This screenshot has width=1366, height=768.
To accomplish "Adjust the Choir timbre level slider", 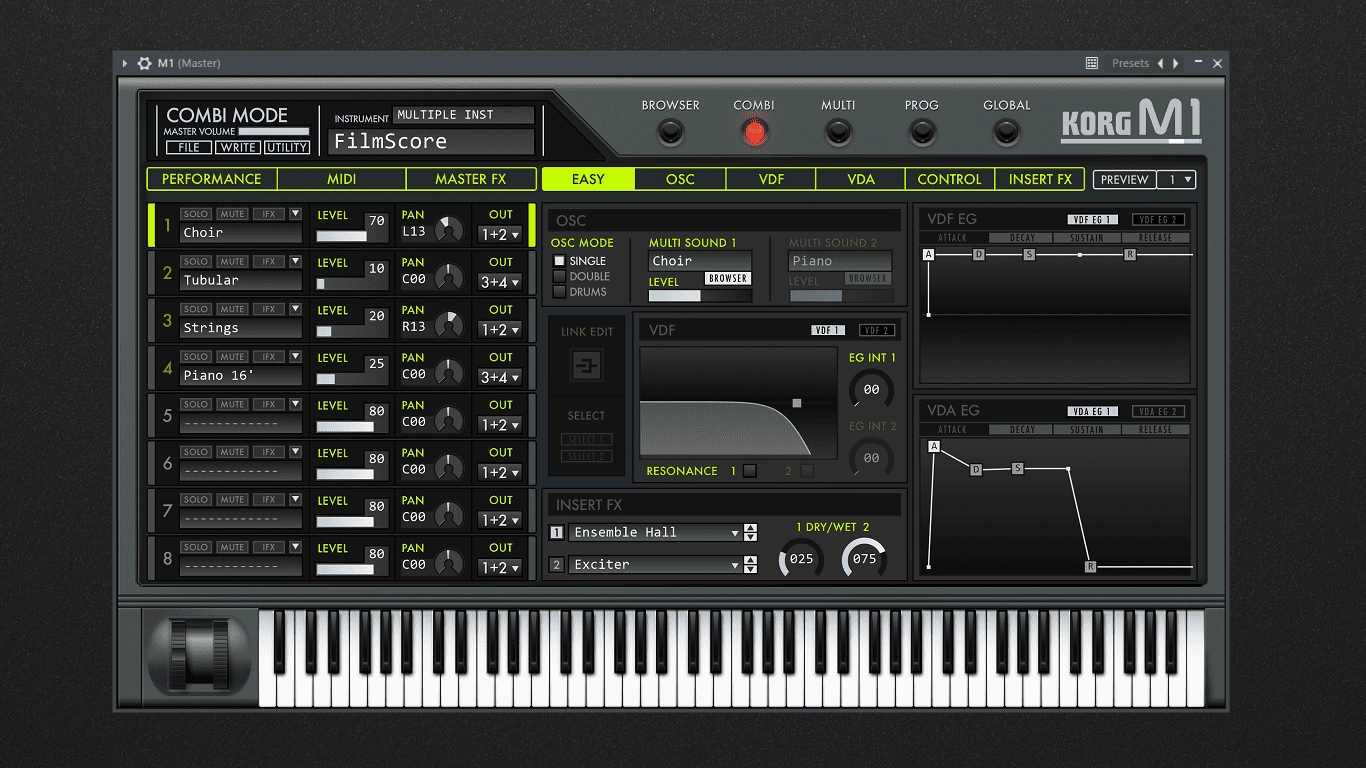I will click(341, 236).
